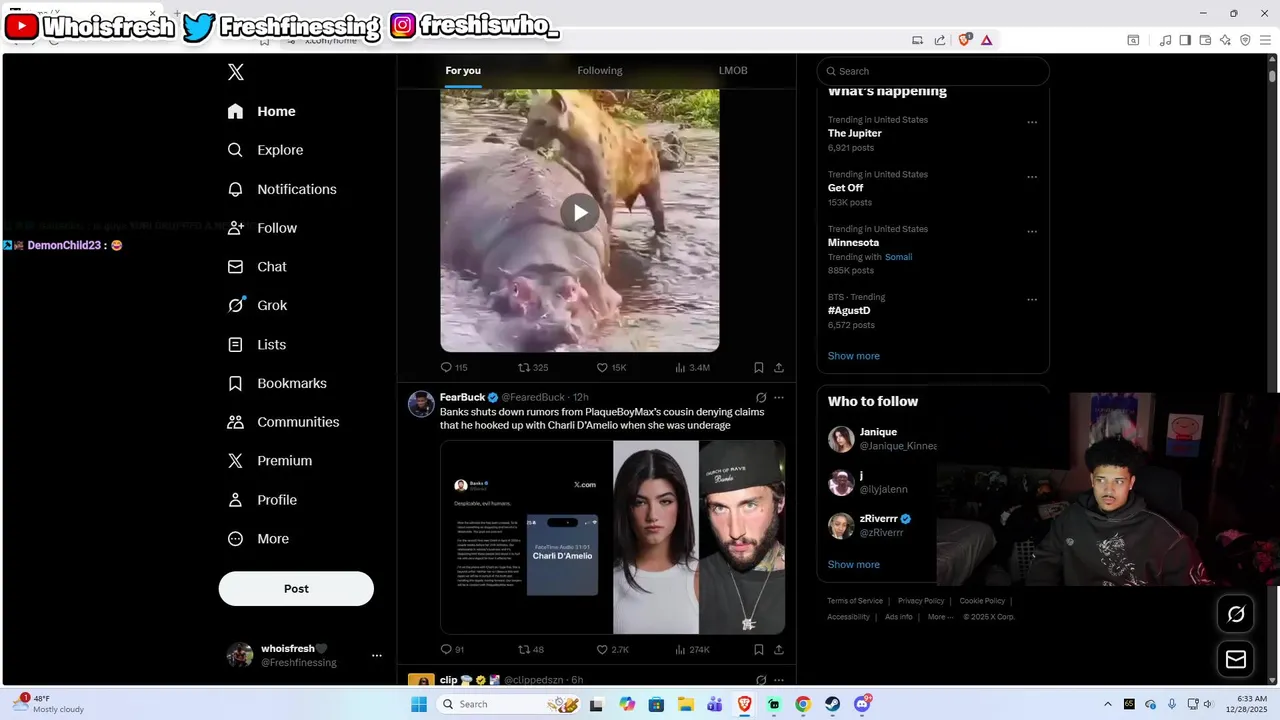
Task: Bookmark FearBuck's post
Action: (x=759, y=649)
